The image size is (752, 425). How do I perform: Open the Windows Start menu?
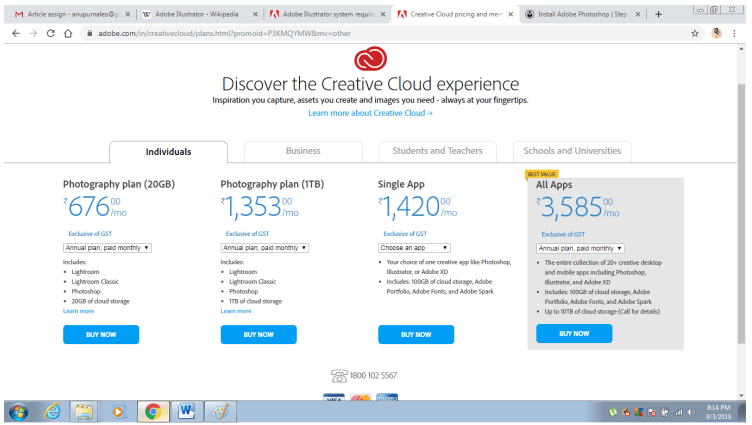(x=19, y=412)
